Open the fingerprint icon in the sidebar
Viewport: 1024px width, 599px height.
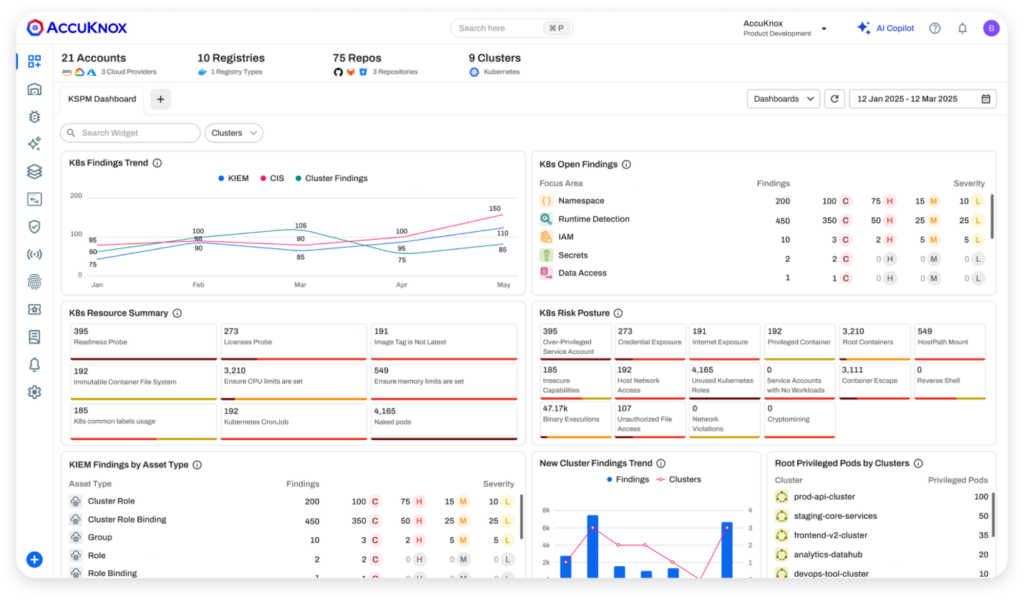34,282
